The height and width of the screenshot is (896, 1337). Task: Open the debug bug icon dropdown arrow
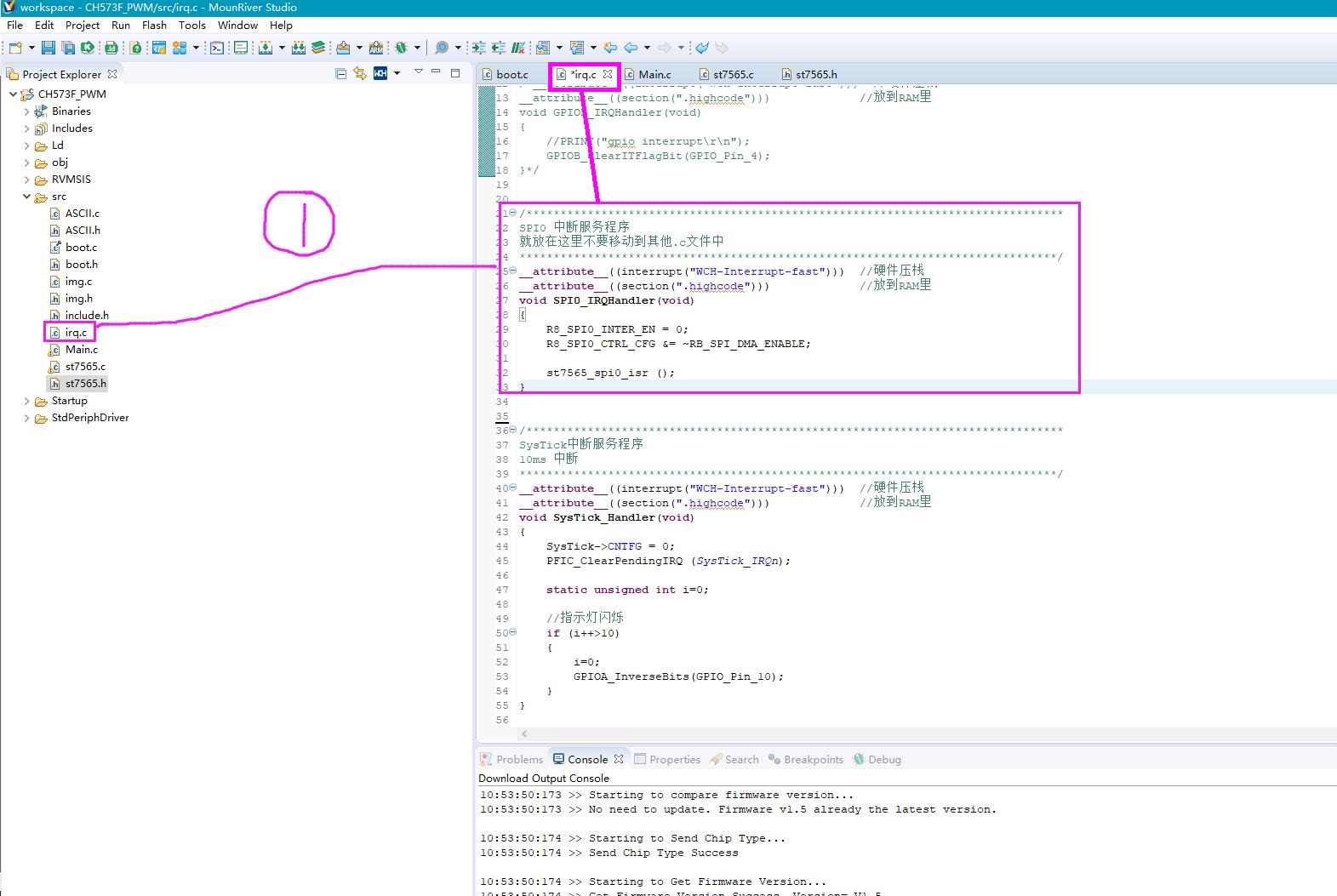(417, 48)
